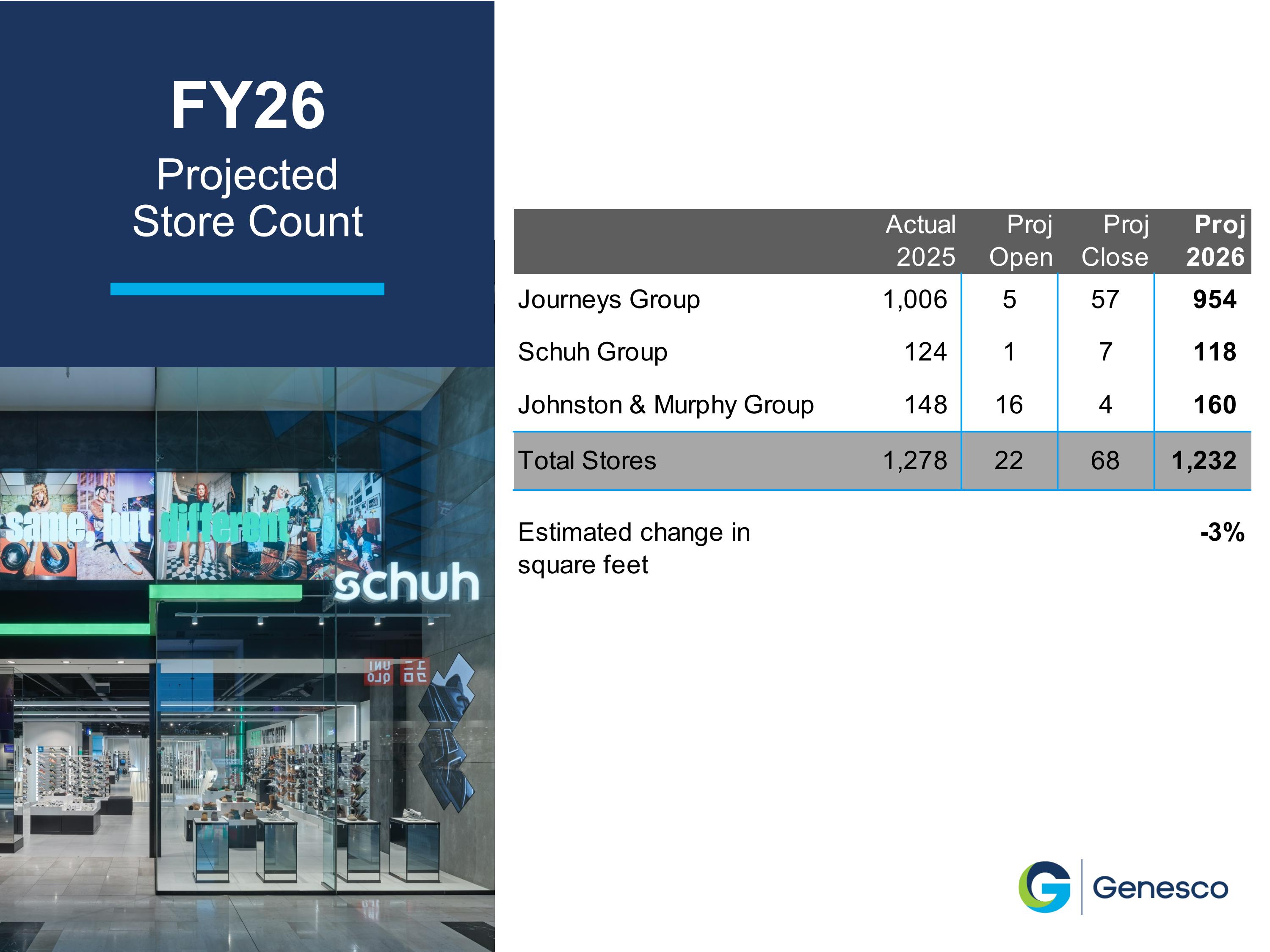Viewport: 1270px width, 952px height.
Task: Click the Projected Store Count subtitle
Action: point(248,198)
